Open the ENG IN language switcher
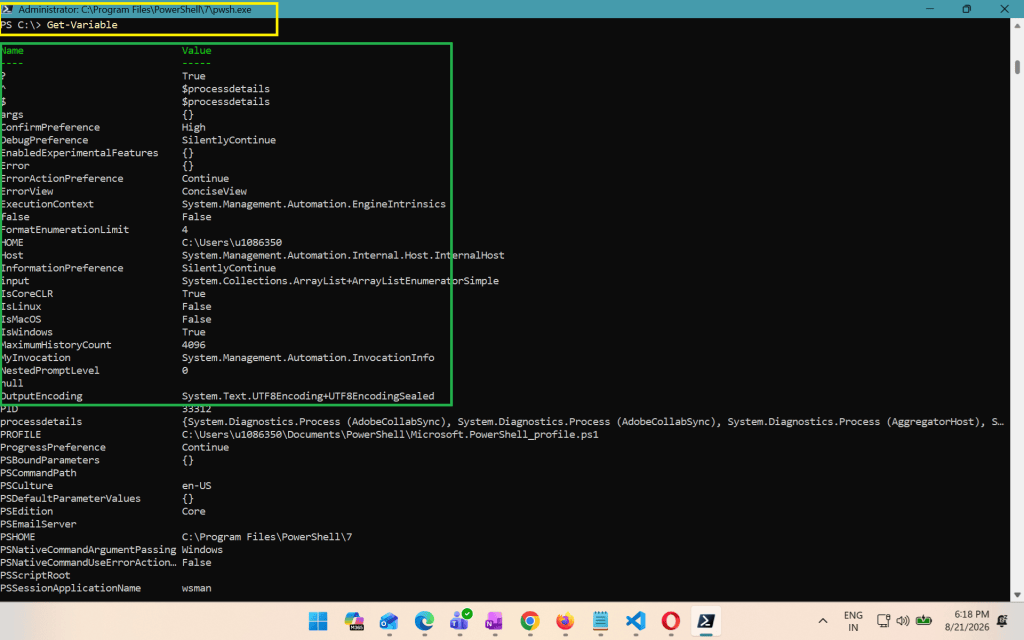 [x=853, y=621]
